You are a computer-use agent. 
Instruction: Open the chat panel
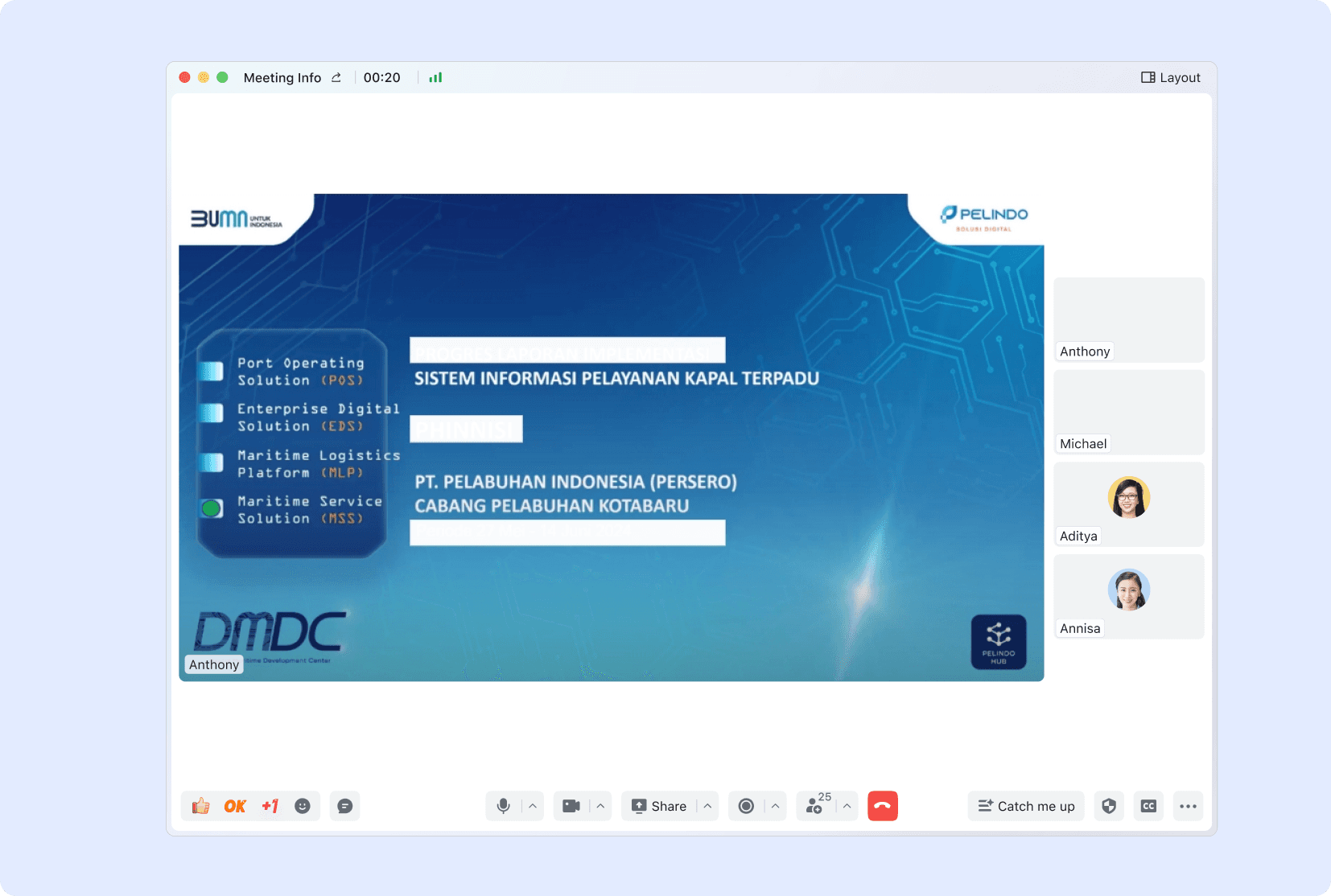pyautogui.click(x=345, y=806)
